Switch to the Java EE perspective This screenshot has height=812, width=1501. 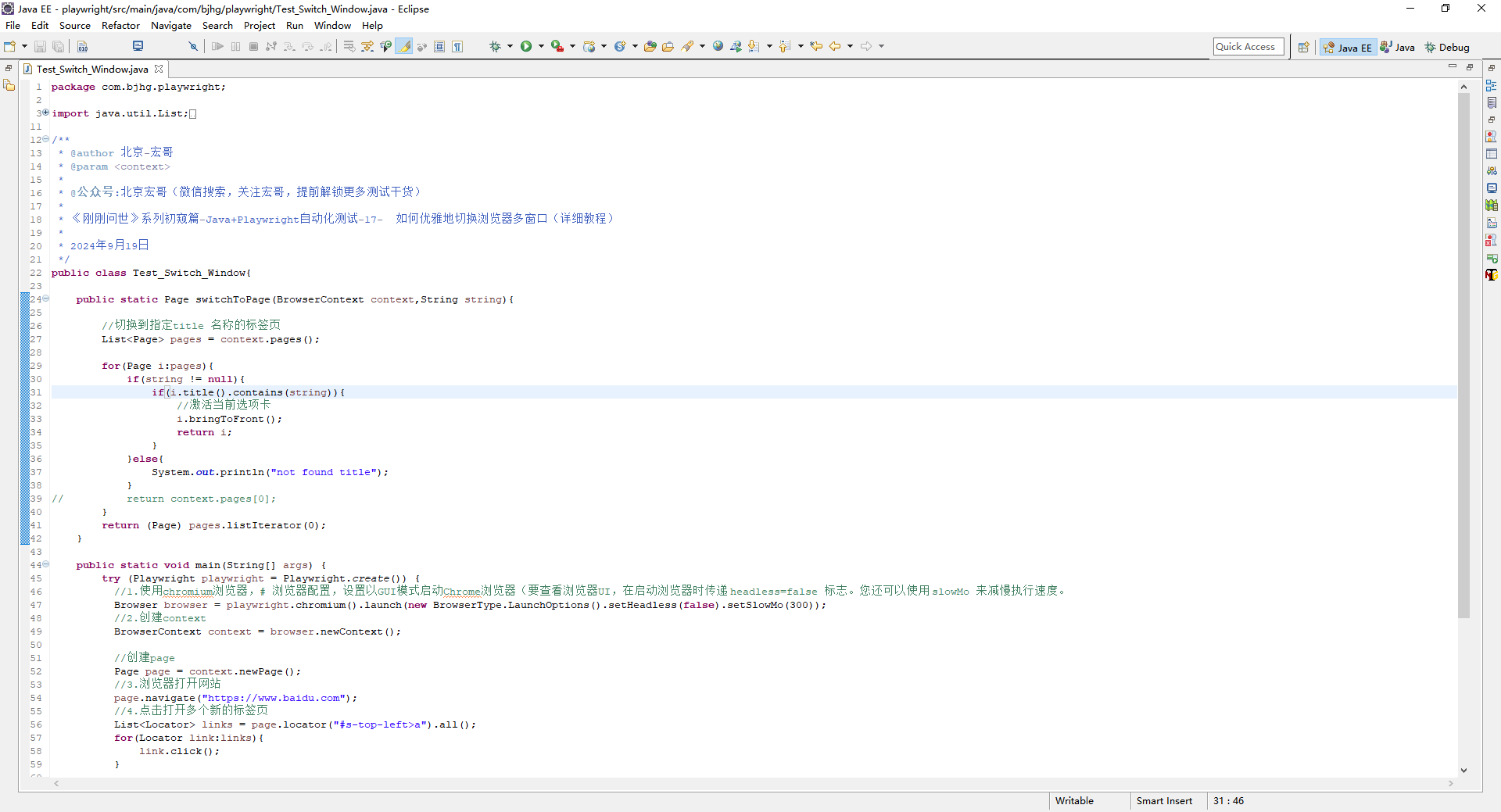tap(1348, 48)
